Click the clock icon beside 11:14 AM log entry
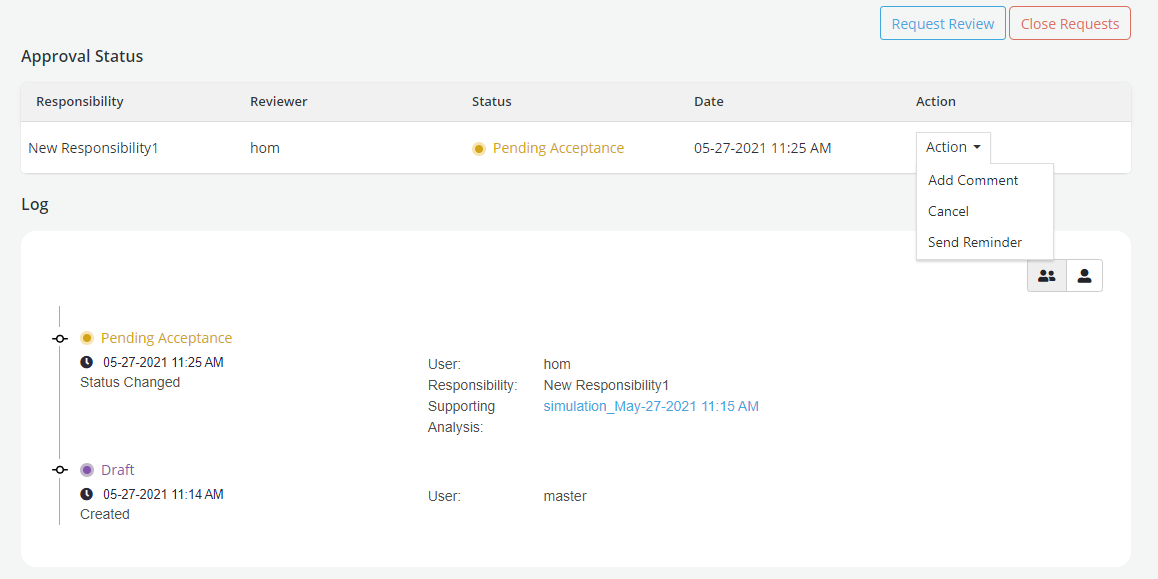 coord(87,494)
